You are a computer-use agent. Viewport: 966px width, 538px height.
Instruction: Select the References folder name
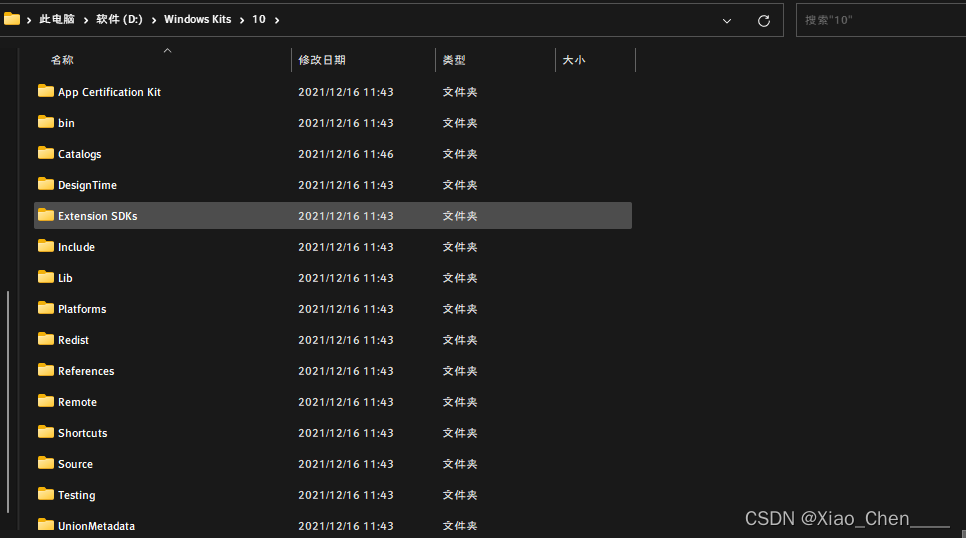point(86,371)
